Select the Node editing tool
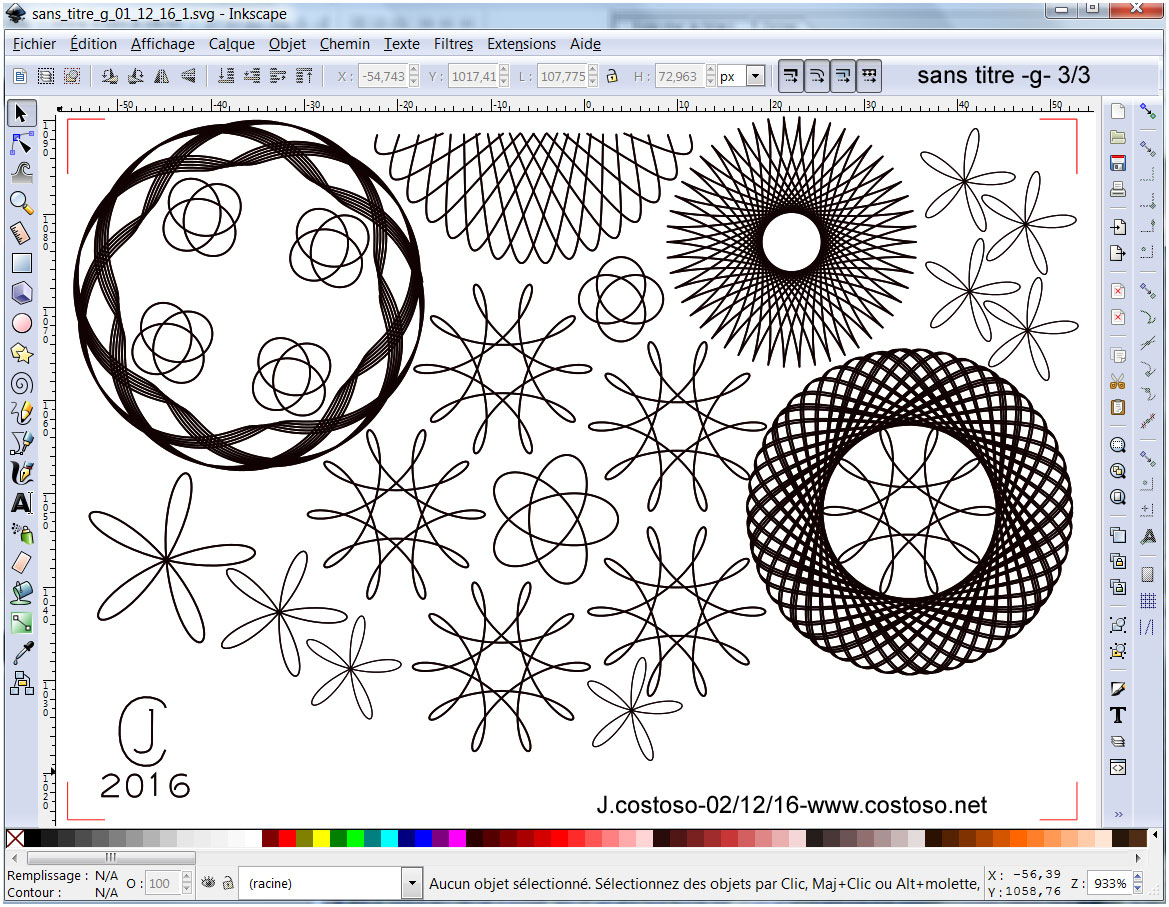 [x=21, y=143]
